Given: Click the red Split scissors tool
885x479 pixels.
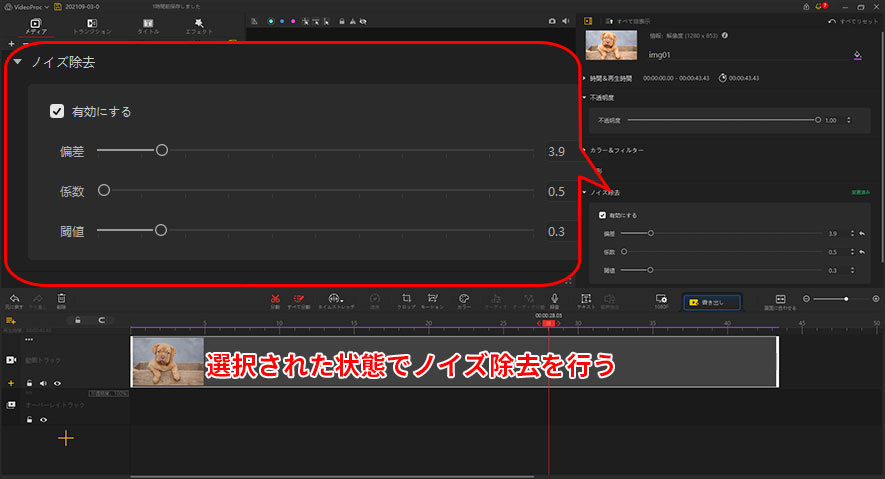Looking at the screenshot, I should pos(275,299).
